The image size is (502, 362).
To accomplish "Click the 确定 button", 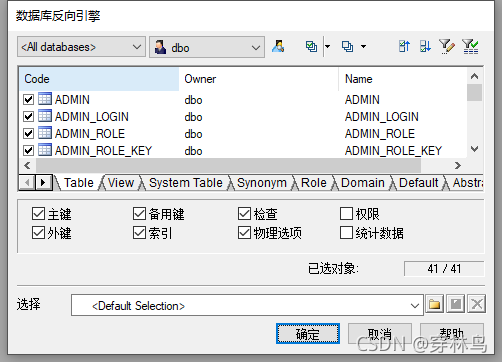I will coord(308,333).
